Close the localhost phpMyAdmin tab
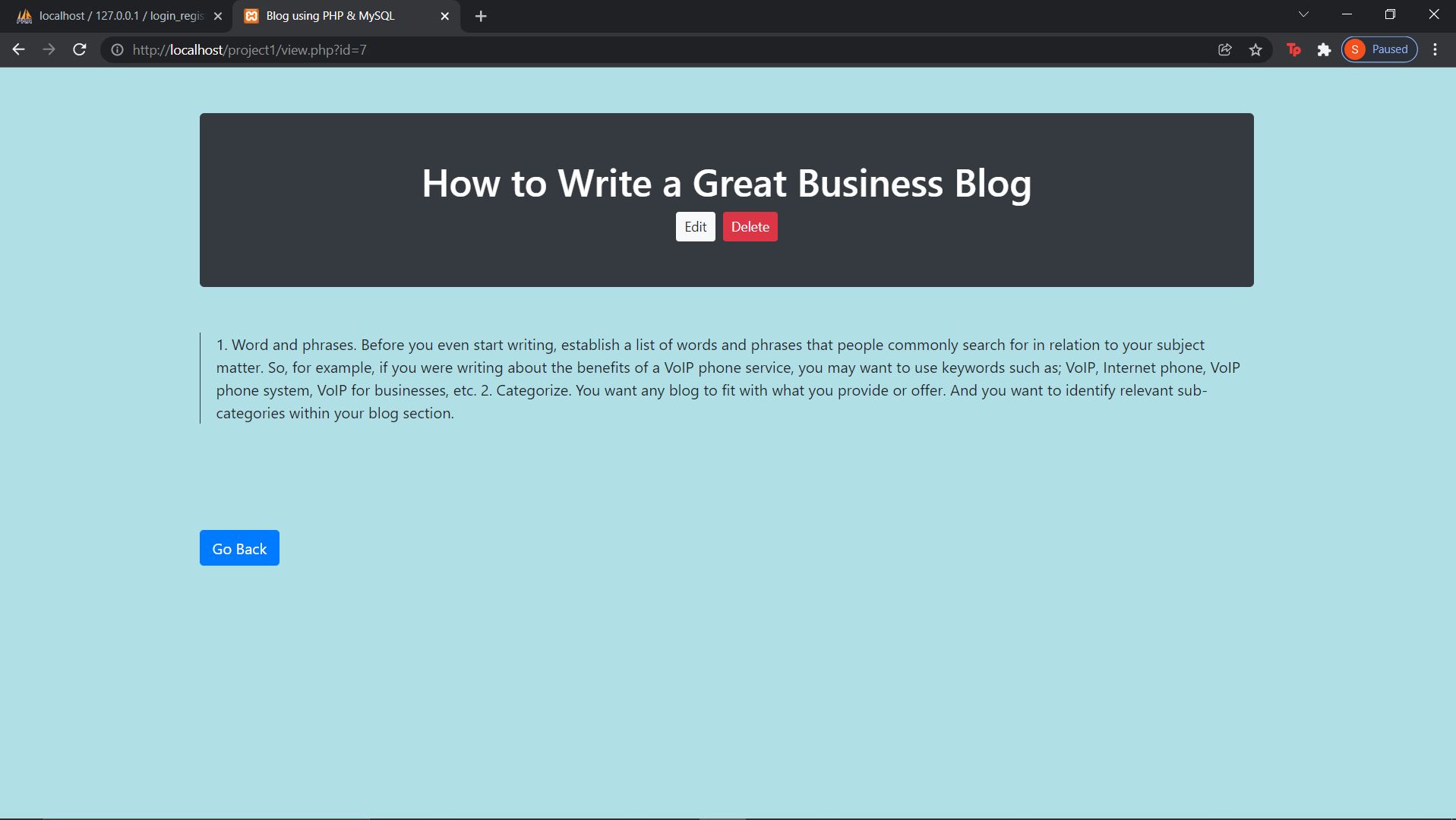Screen dimensions: 1456x820 click(218, 16)
